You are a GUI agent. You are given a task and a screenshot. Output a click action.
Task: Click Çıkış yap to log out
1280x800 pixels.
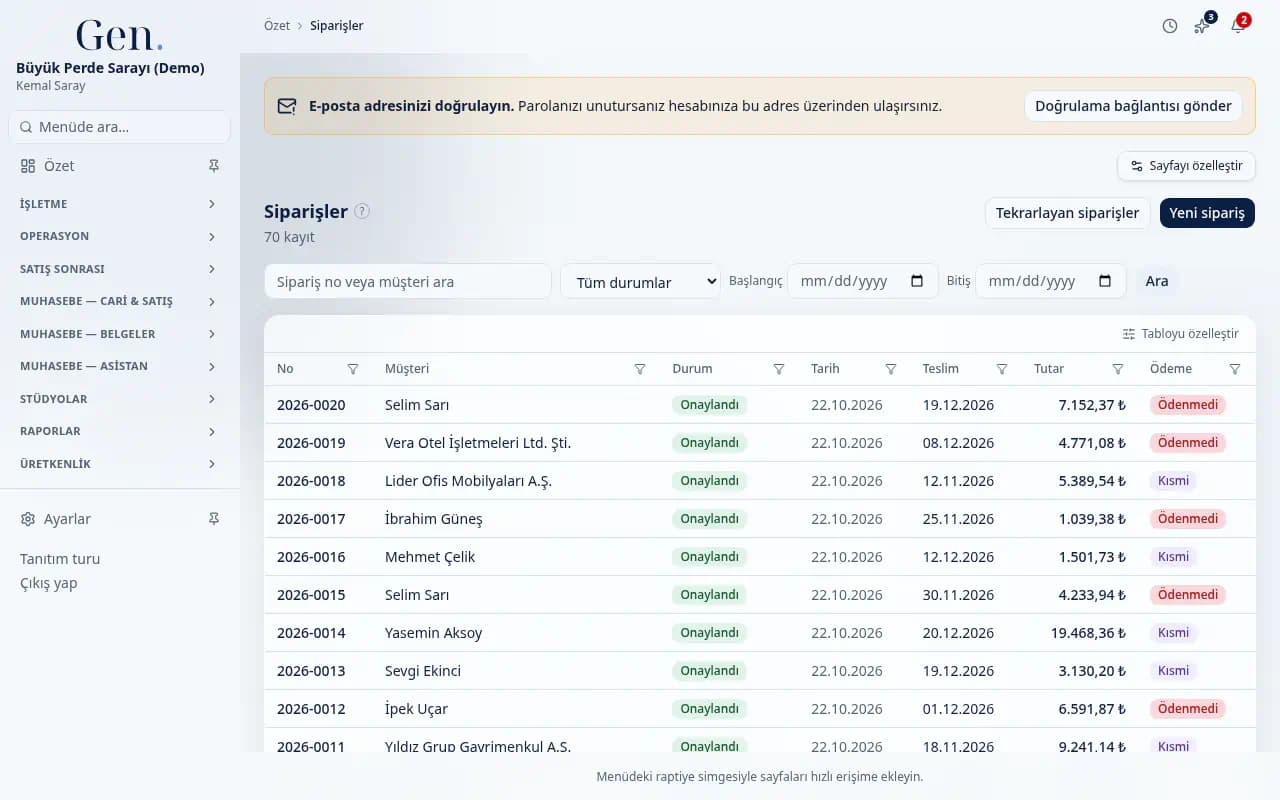[48, 583]
